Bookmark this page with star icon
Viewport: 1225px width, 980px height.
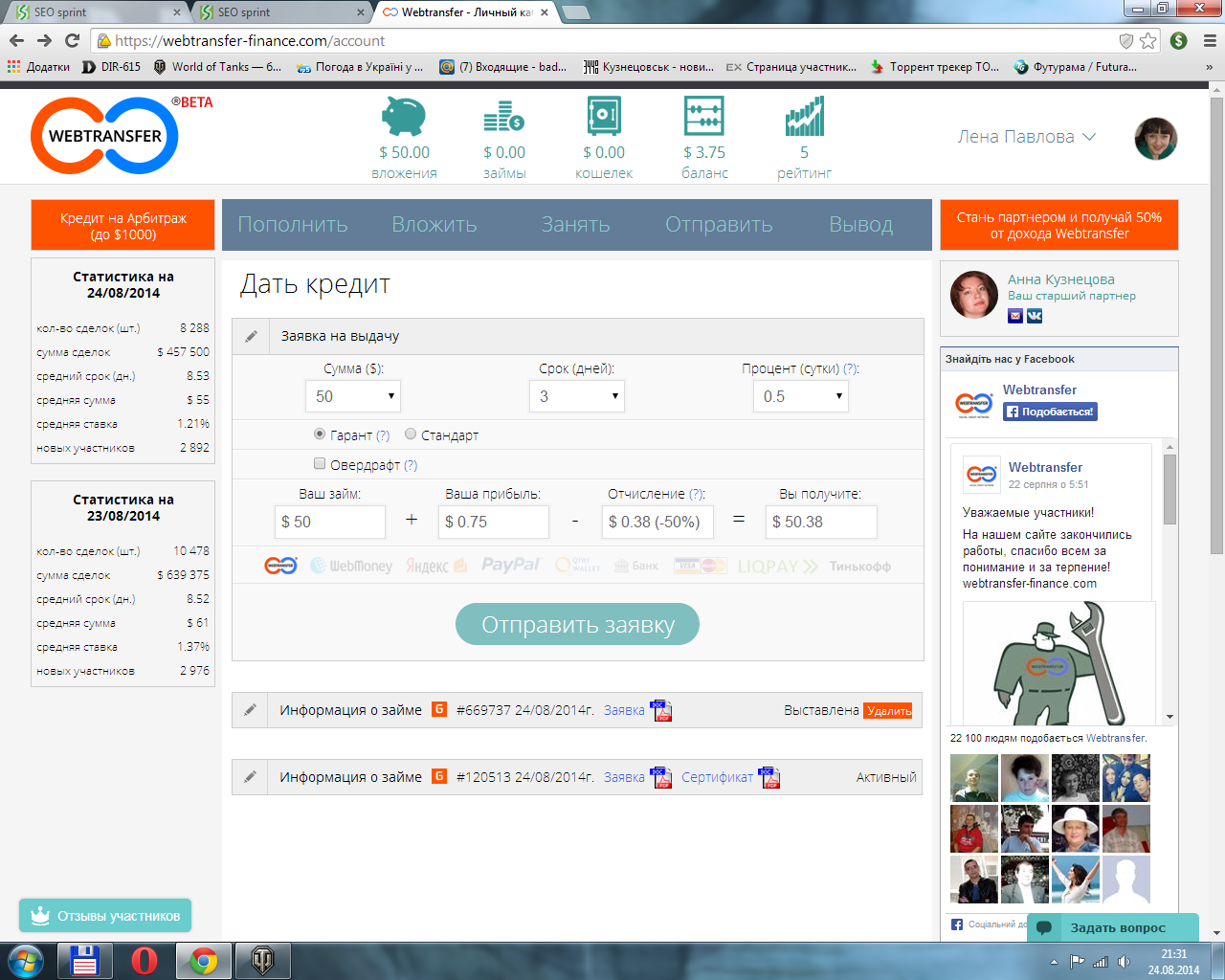coord(1147,40)
